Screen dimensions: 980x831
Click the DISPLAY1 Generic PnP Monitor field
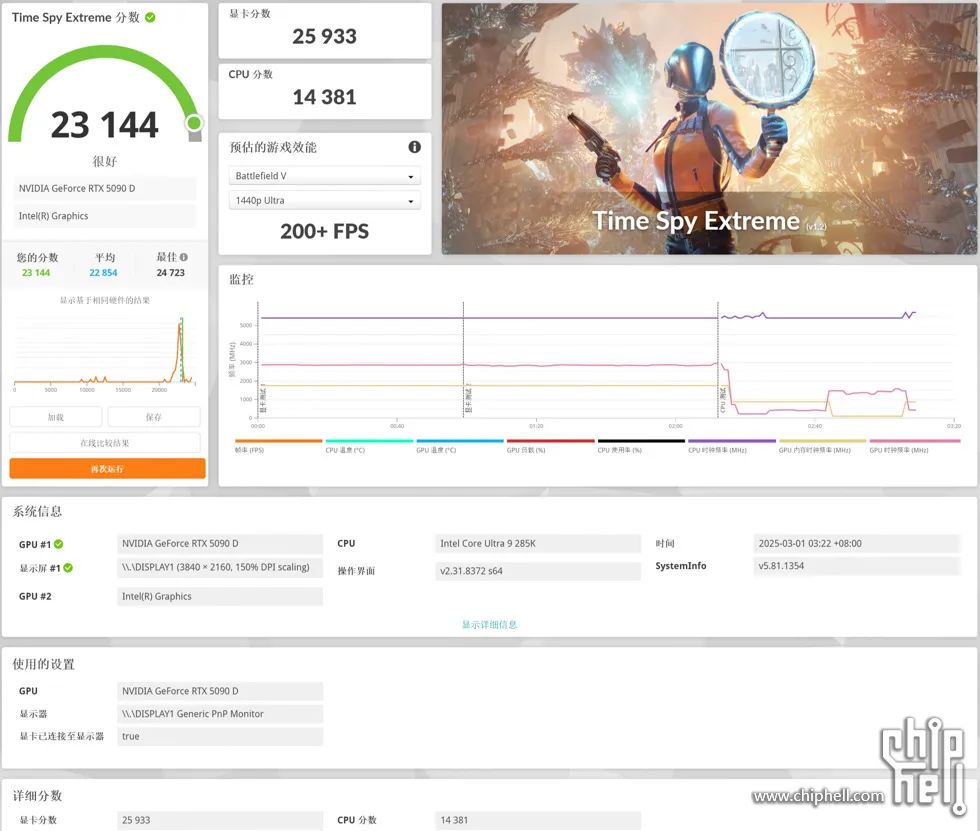pyautogui.click(x=220, y=714)
